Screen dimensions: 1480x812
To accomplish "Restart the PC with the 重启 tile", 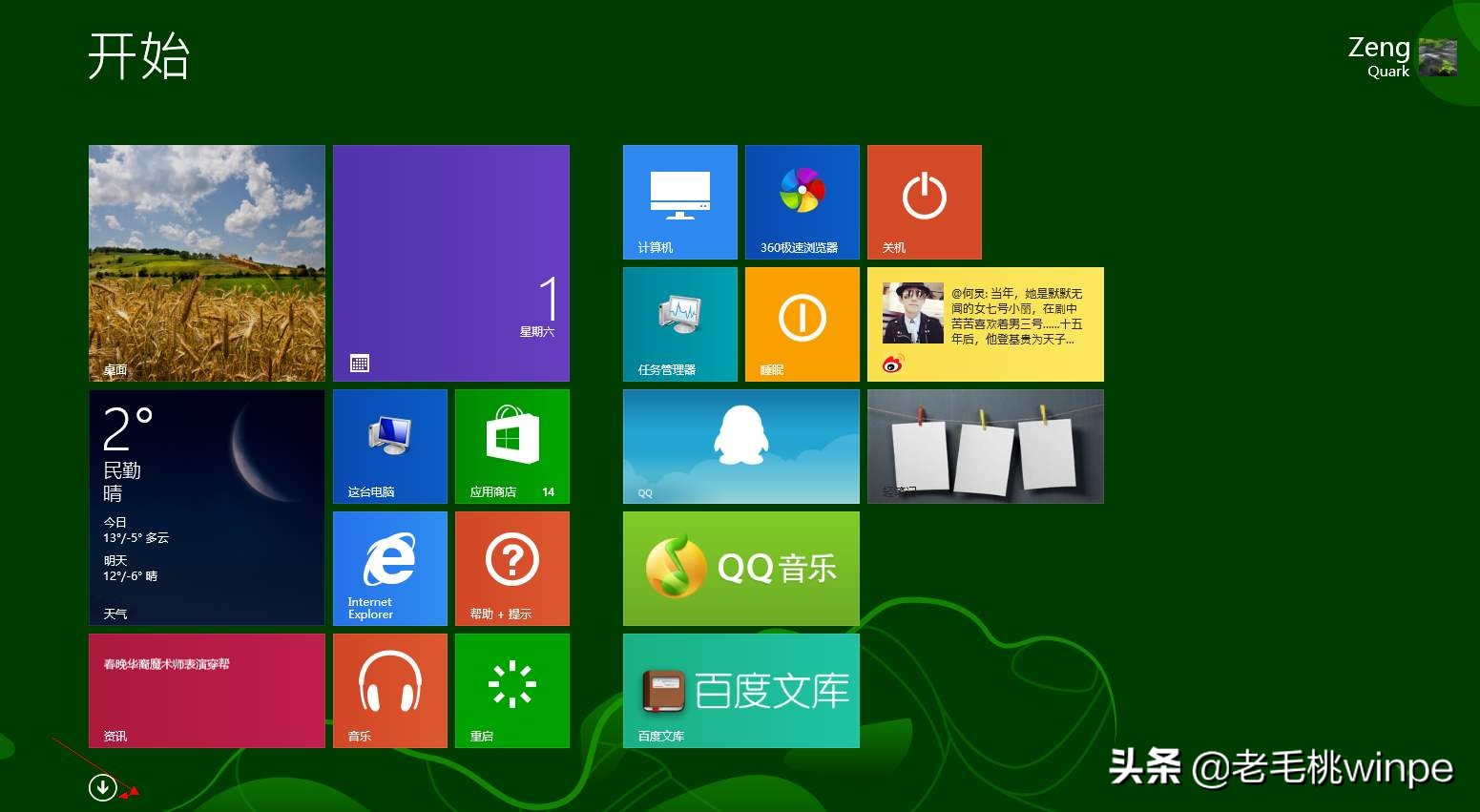I will 511,691.
